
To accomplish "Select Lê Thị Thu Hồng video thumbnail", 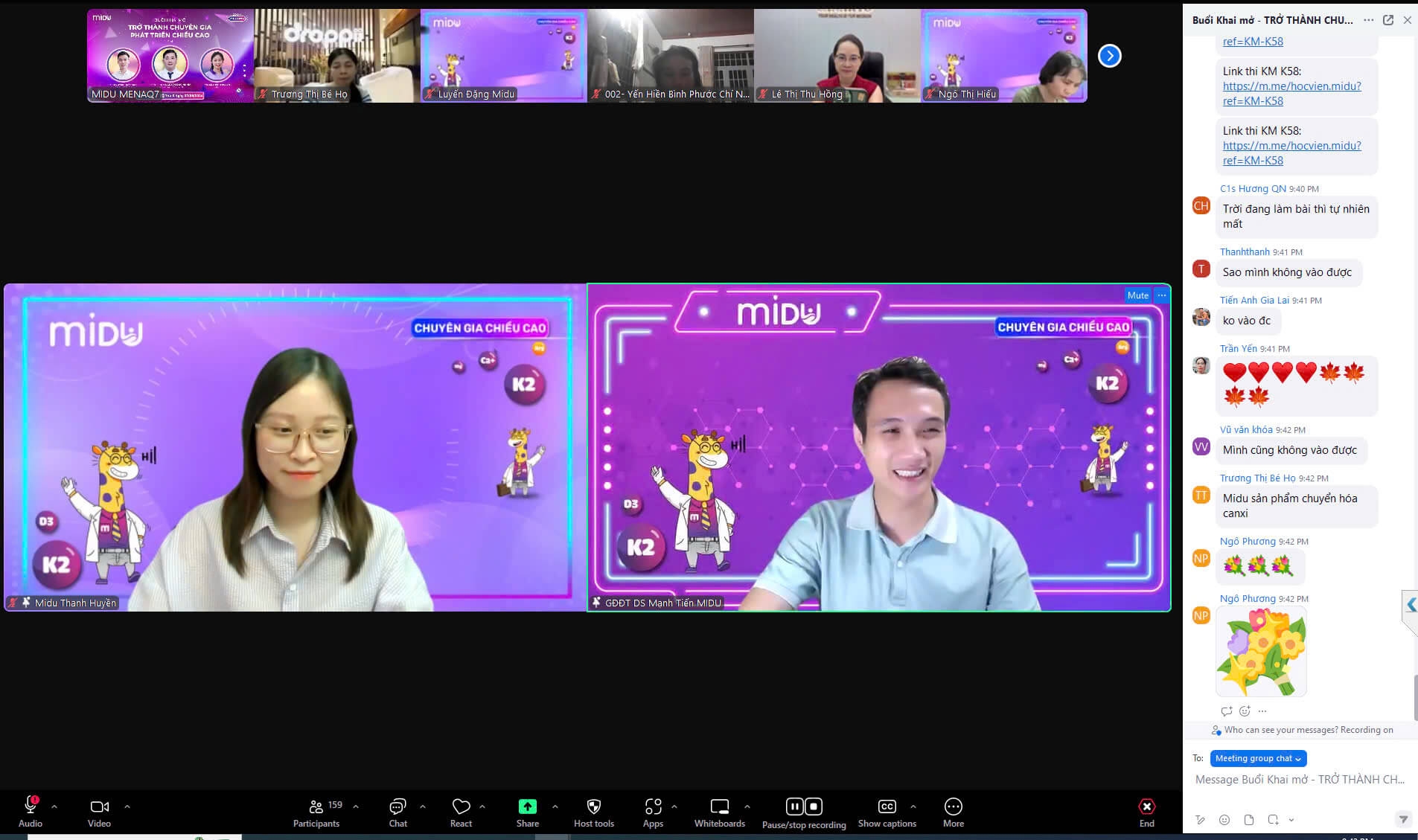I will 837,56.
